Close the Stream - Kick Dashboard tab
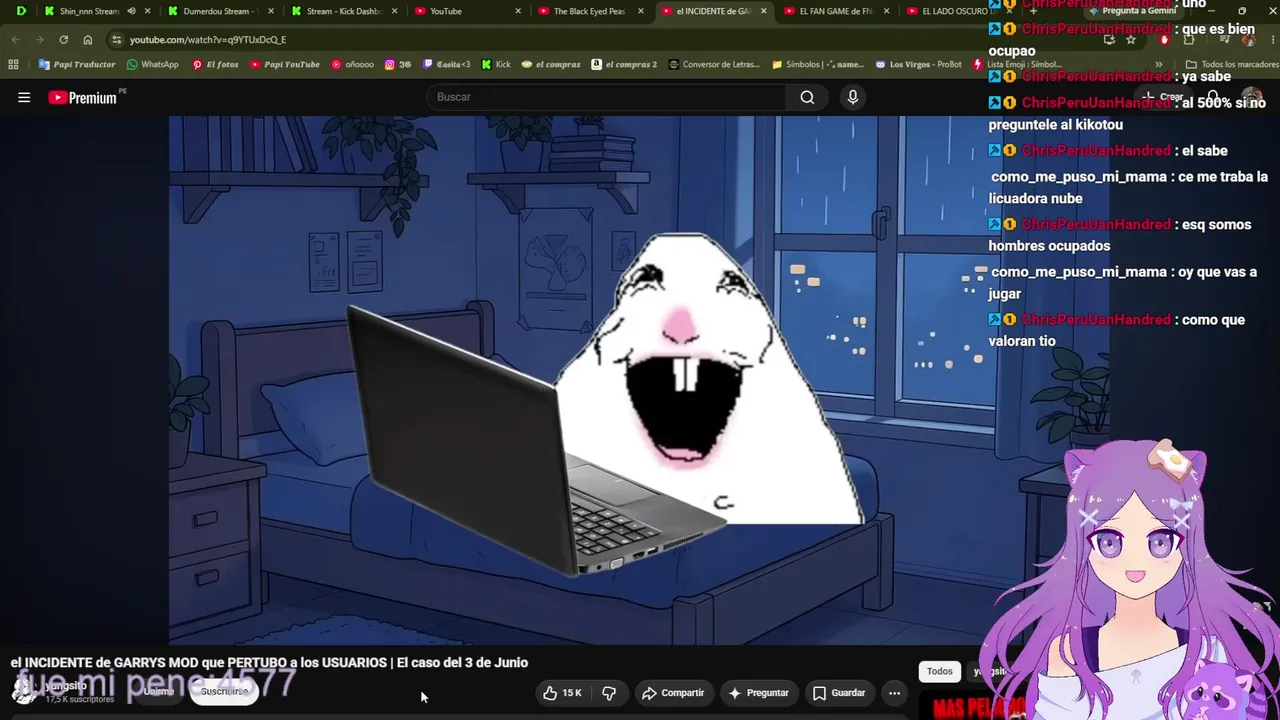 click(x=394, y=11)
